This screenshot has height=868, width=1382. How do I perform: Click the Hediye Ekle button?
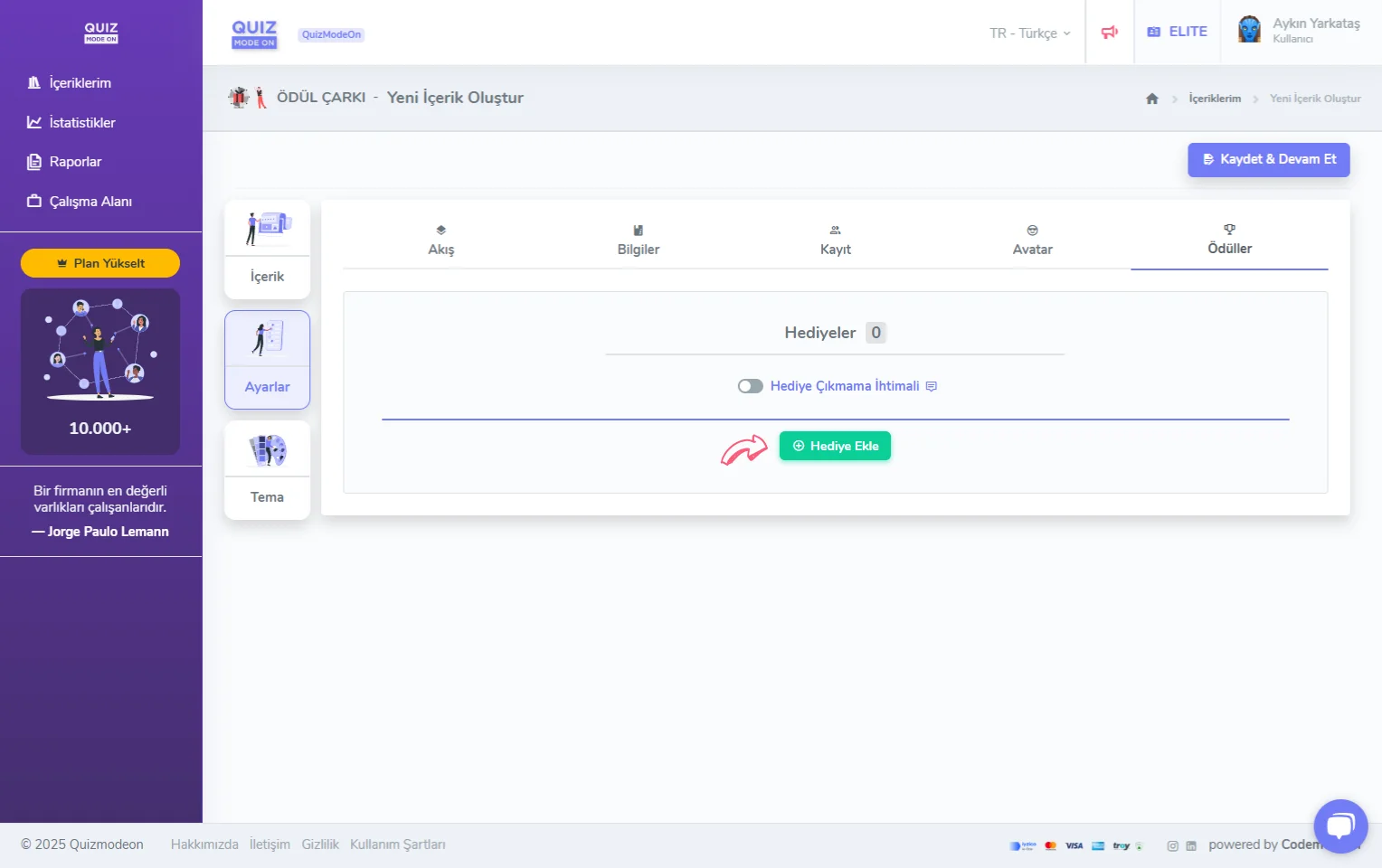click(835, 446)
